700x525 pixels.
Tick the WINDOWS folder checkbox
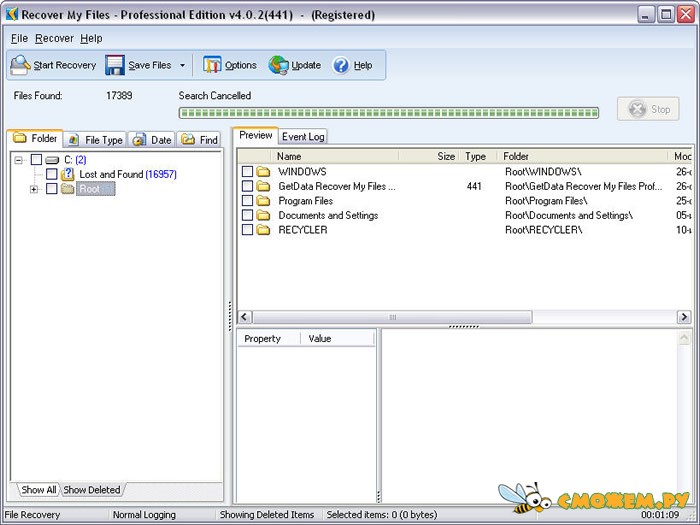247,171
